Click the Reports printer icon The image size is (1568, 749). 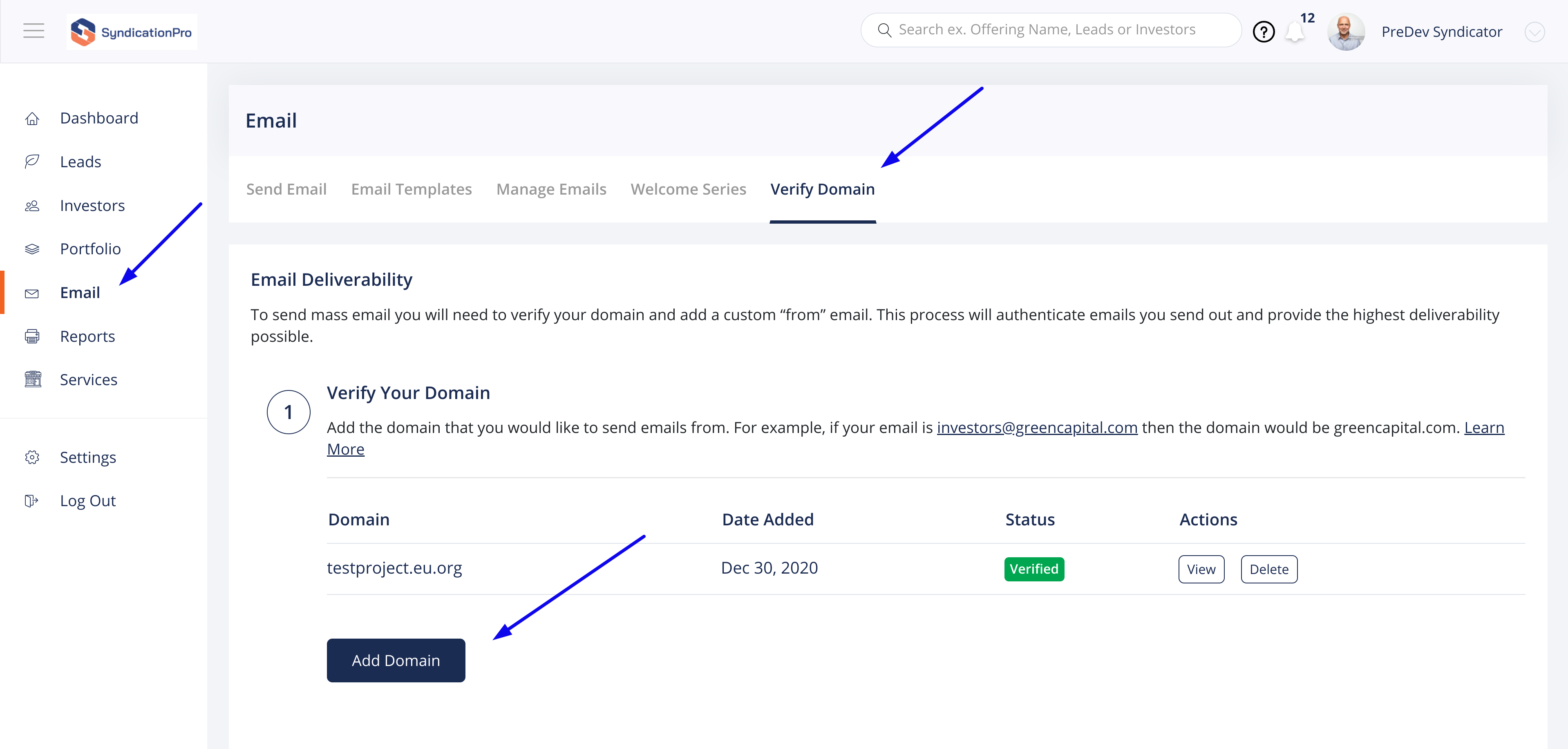coord(32,336)
